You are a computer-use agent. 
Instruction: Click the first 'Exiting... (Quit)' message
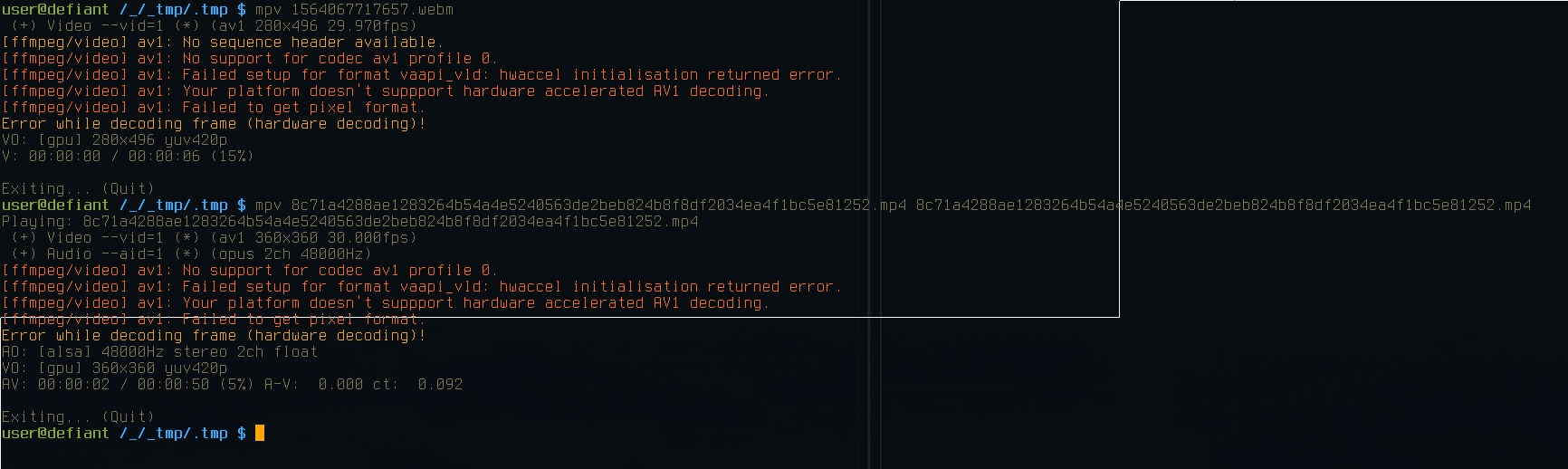(78, 188)
